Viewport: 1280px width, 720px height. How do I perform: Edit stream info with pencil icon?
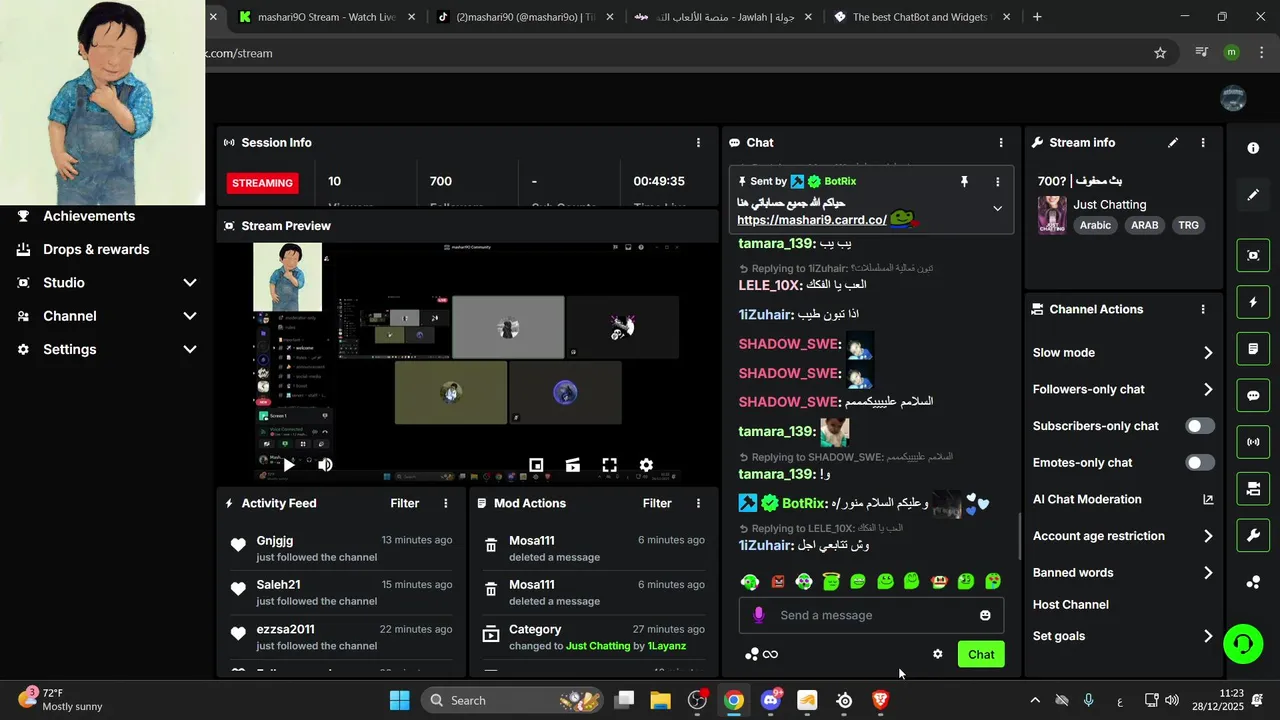pyautogui.click(x=1173, y=143)
